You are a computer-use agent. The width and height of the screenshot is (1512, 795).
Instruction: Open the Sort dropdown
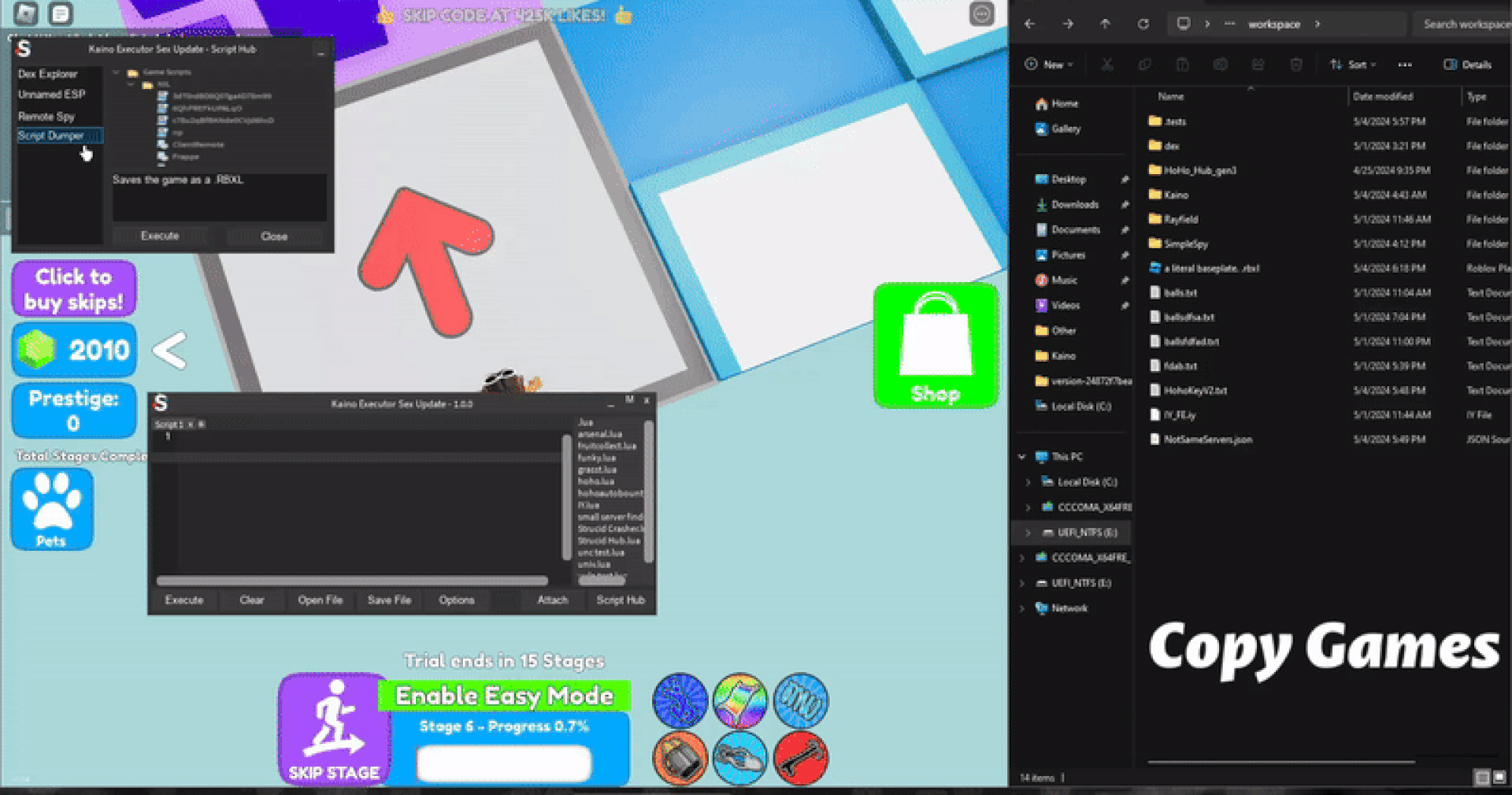pyautogui.click(x=1352, y=65)
